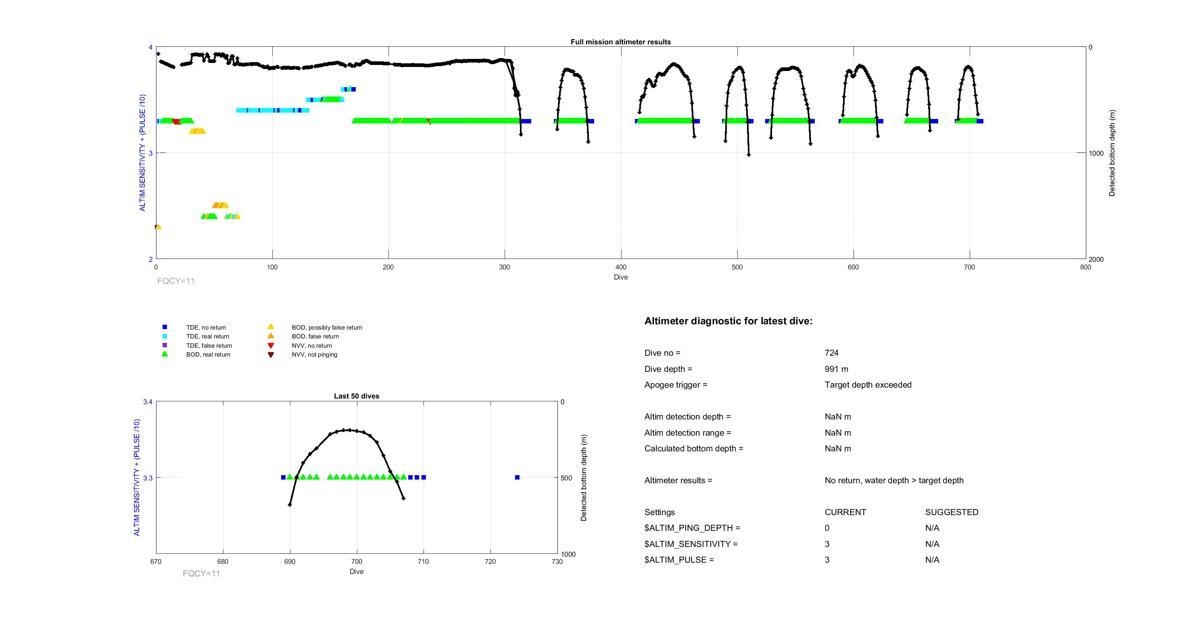
Task: Select the 'BOD, real return' legend label
Action: point(208,354)
